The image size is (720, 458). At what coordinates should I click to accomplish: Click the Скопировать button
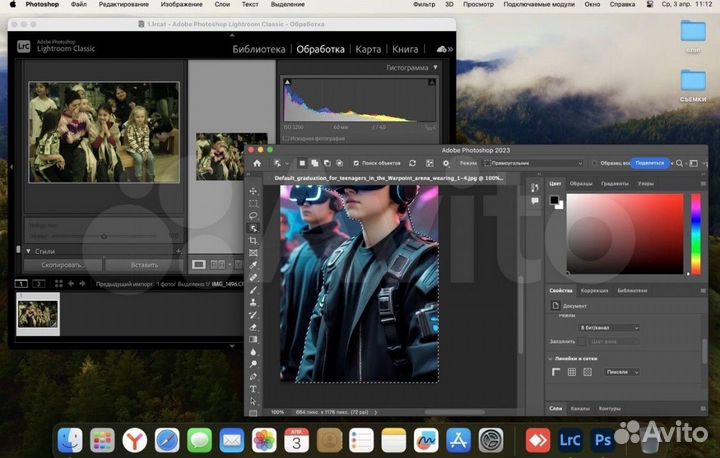coord(63,264)
